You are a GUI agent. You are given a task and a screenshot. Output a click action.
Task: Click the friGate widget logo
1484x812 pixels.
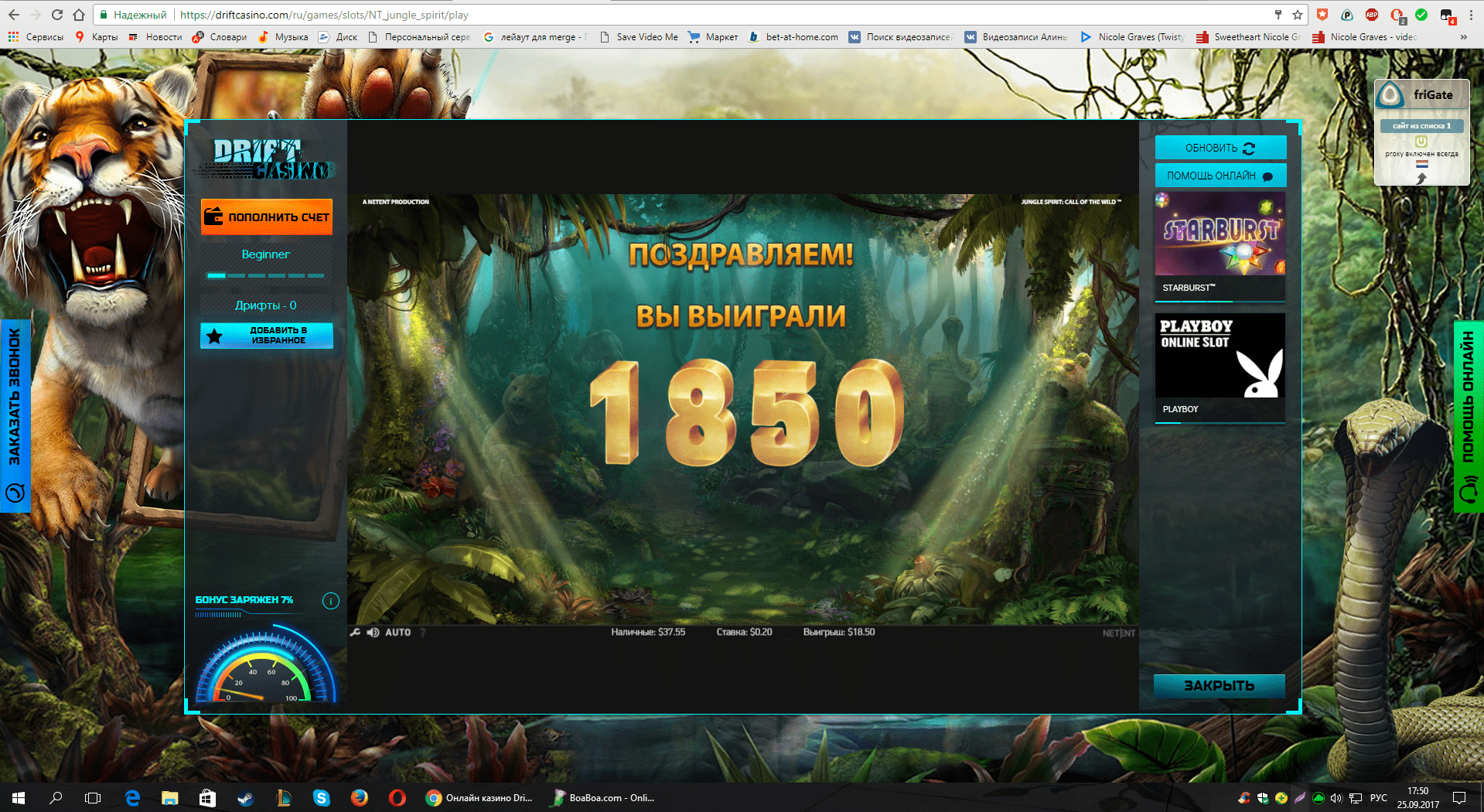tap(1390, 95)
